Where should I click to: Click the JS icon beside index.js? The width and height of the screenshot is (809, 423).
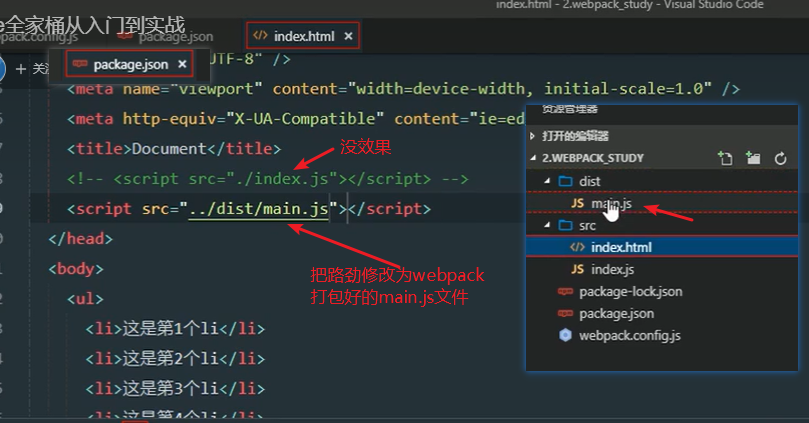[577, 269]
